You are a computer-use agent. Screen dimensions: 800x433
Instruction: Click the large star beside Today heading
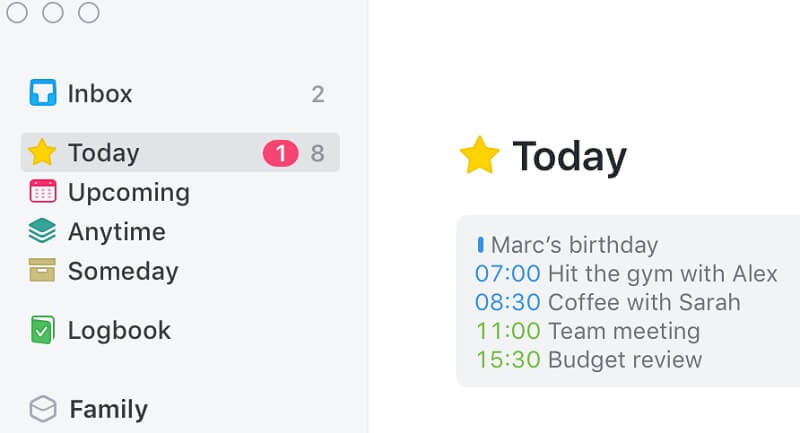(479, 156)
